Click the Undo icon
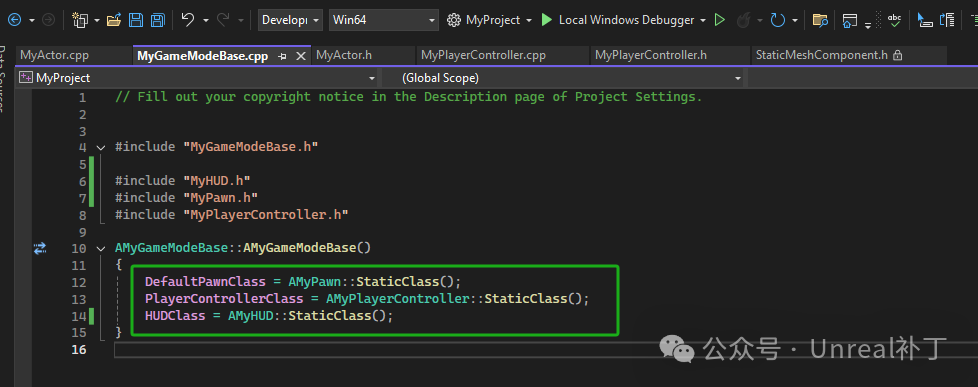 click(x=188, y=20)
